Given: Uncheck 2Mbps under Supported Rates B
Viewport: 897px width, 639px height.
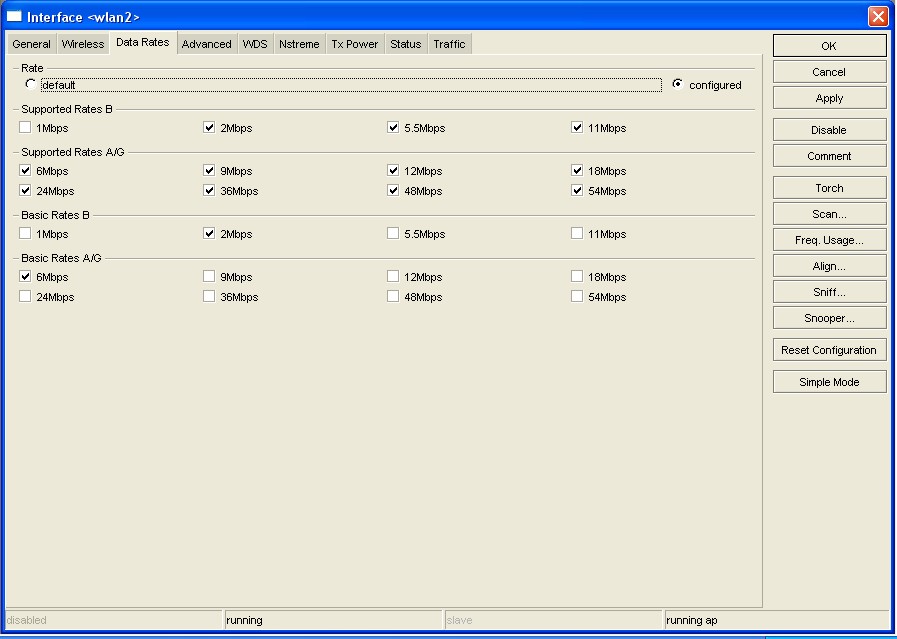Looking at the screenshot, I should coord(209,128).
